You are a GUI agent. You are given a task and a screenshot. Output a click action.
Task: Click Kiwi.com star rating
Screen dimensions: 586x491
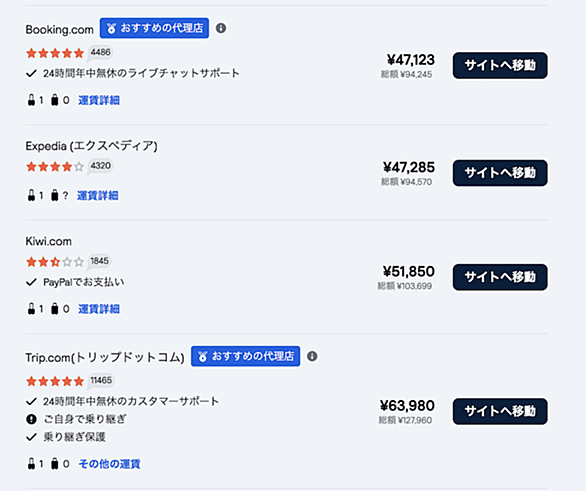55,262
